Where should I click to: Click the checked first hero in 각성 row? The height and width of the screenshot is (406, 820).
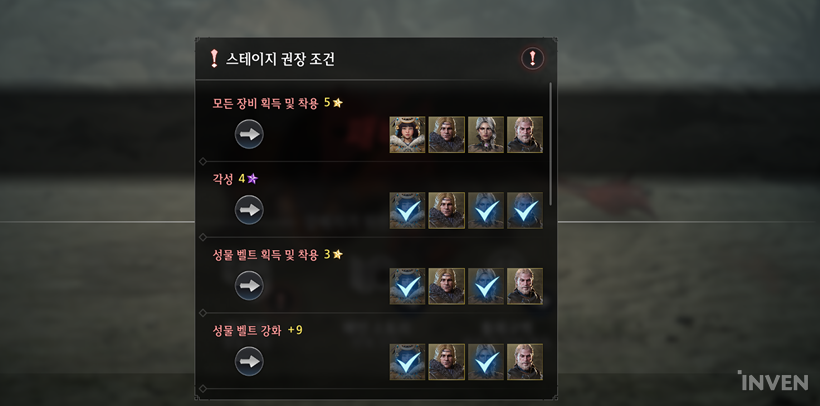click(407, 210)
